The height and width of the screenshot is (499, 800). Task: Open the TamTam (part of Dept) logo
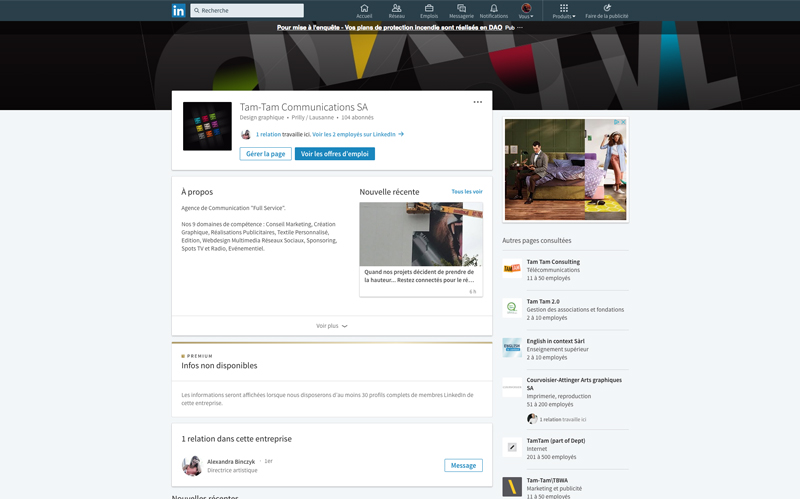[512, 447]
